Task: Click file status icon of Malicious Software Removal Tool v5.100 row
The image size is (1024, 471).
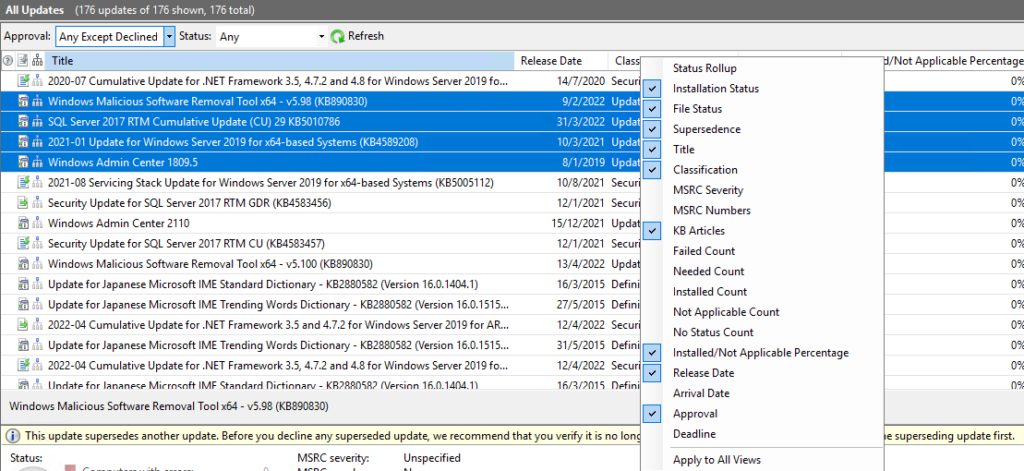Action: (24, 264)
